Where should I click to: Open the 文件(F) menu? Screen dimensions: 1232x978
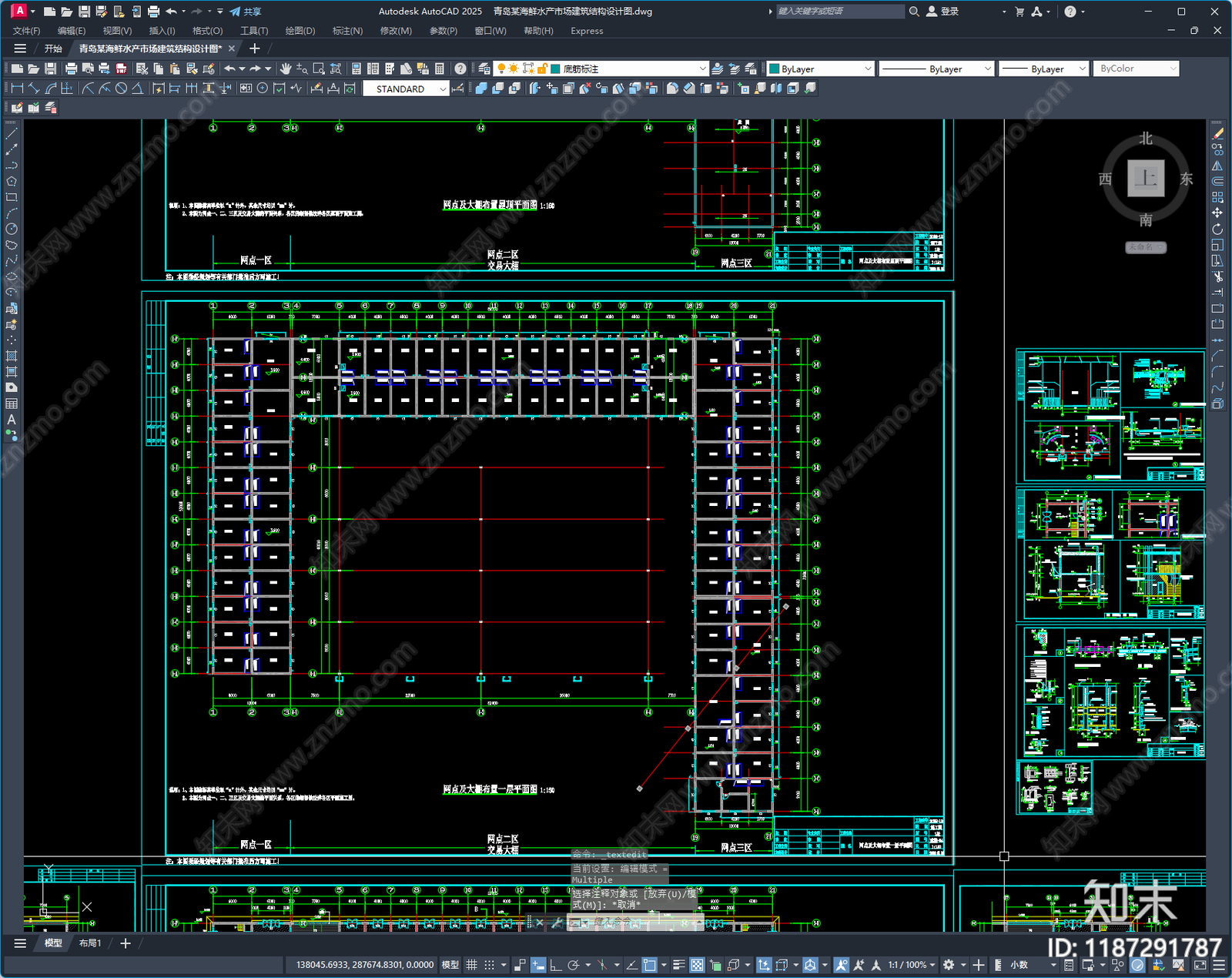pyautogui.click(x=26, y=31)
